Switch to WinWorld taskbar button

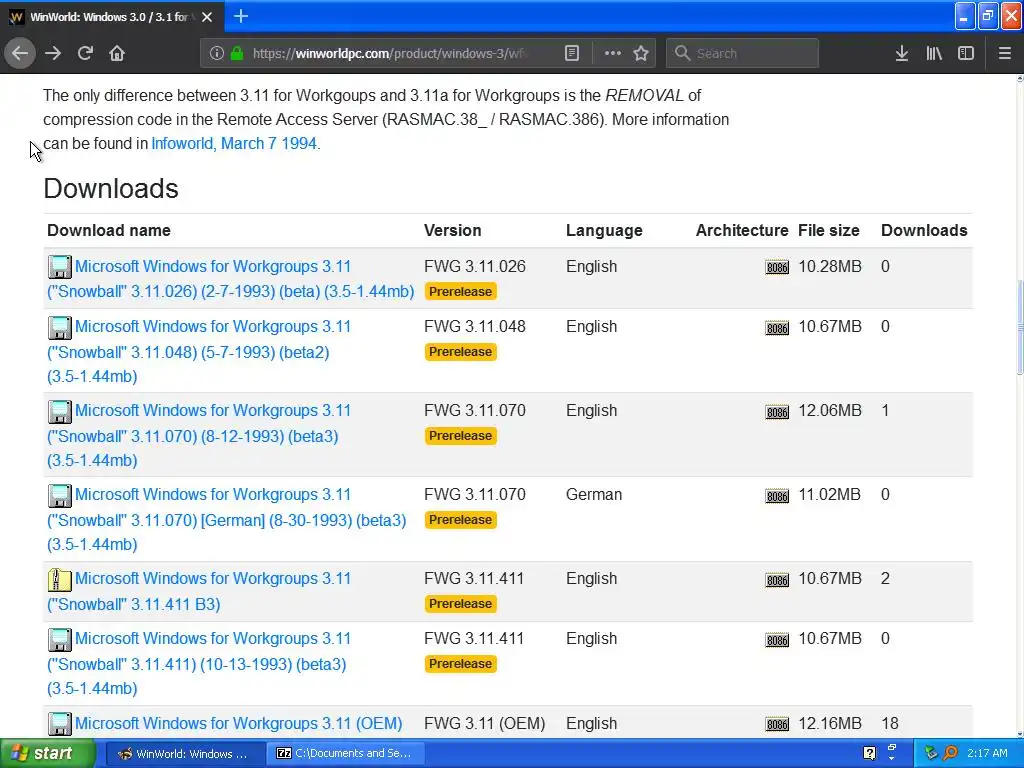pyautogui.click(x=184, y=753)
